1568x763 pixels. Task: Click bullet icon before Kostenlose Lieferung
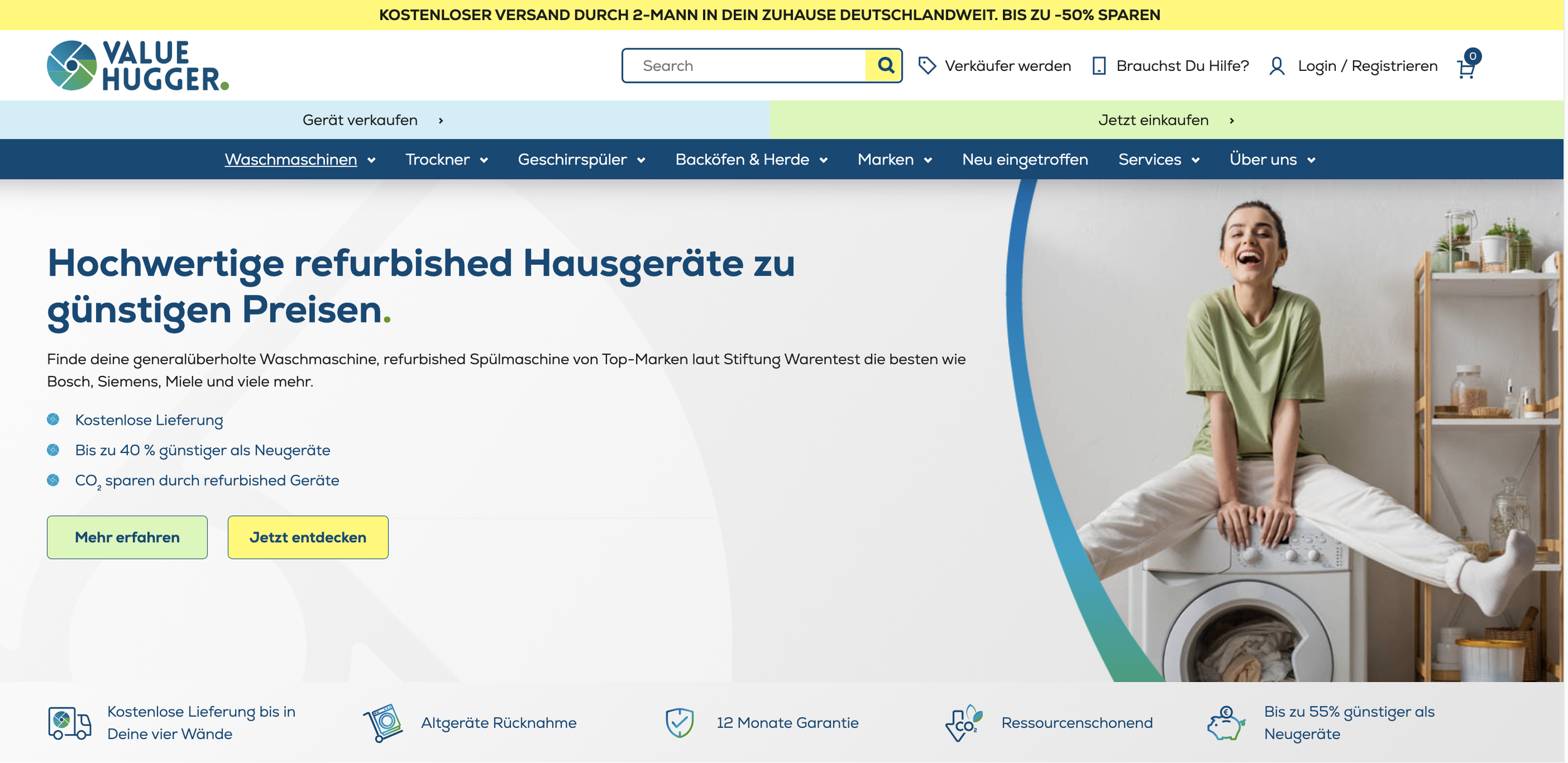[x=53, y=419]
